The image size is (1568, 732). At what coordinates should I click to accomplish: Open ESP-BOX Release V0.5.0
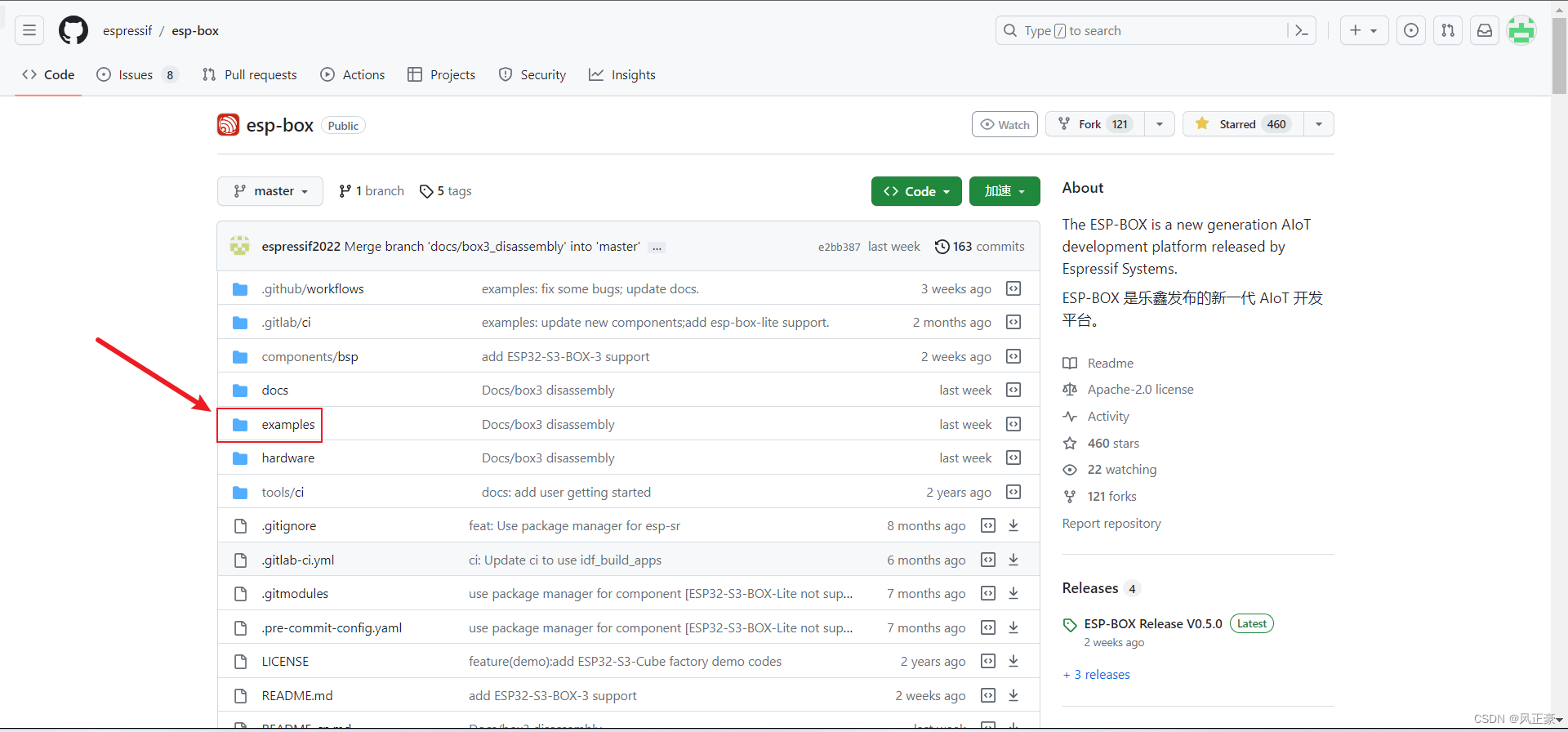click(x=1153, y=623)
